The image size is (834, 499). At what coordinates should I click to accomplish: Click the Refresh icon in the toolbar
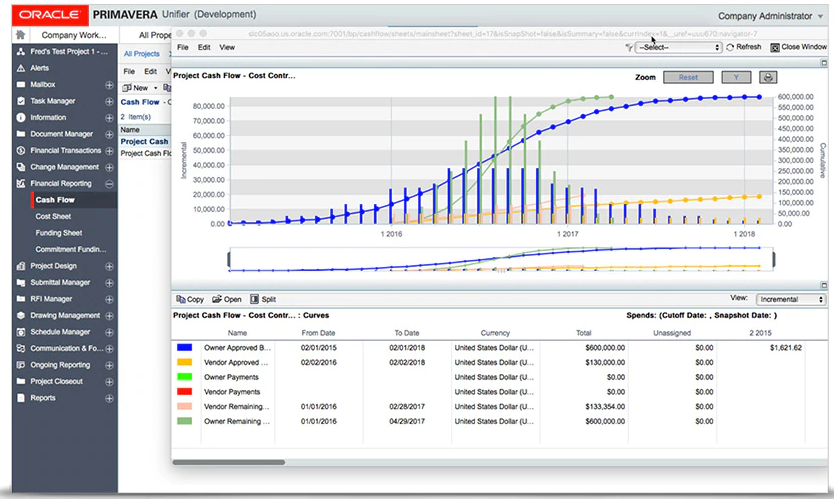[730, 47]
